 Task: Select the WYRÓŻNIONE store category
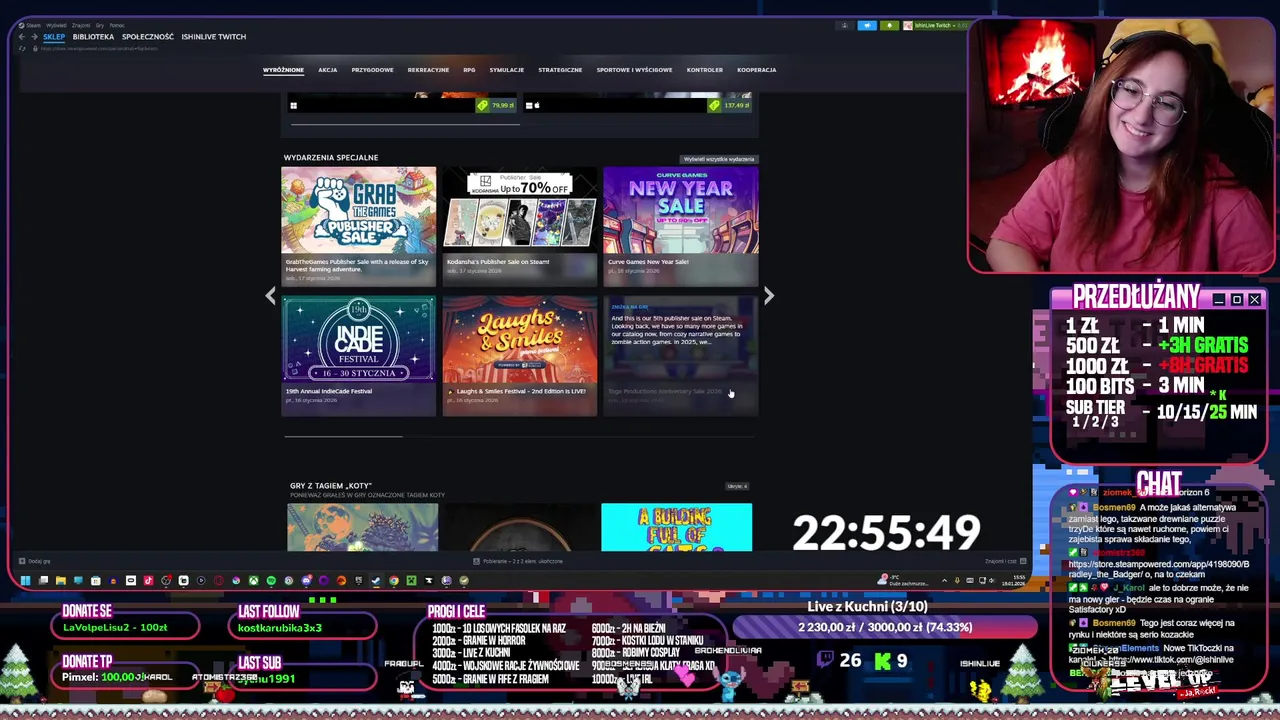(283, 70)
